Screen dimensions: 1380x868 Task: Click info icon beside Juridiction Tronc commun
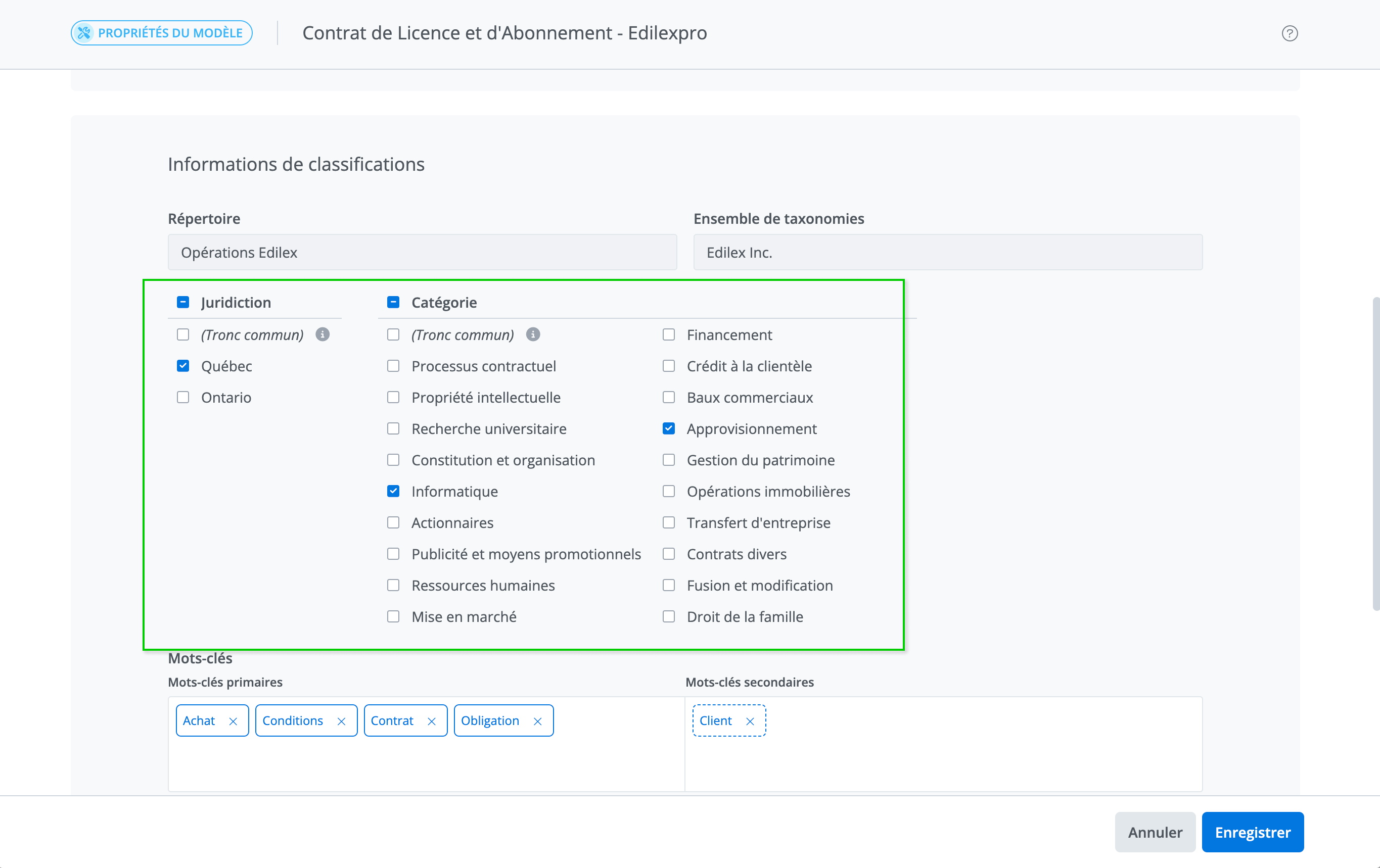tap(323, 334)
